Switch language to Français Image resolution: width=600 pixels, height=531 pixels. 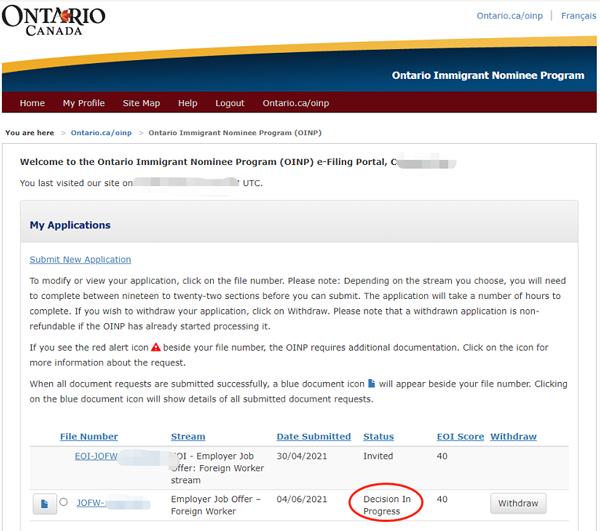point(578,16)
